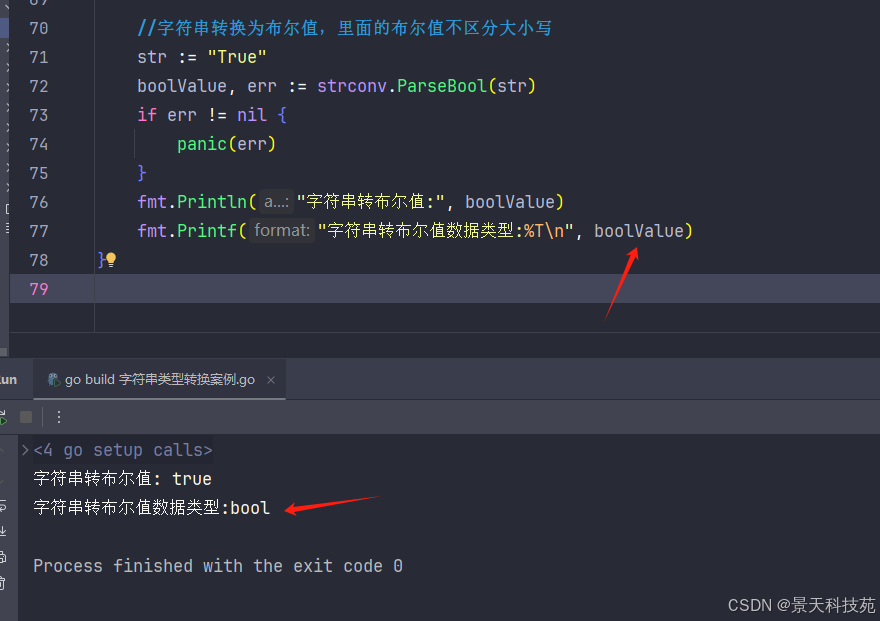Click the yellow lightbulb quick-fix icon
This screenshot has width=880, height=621.
pos(111,259)
